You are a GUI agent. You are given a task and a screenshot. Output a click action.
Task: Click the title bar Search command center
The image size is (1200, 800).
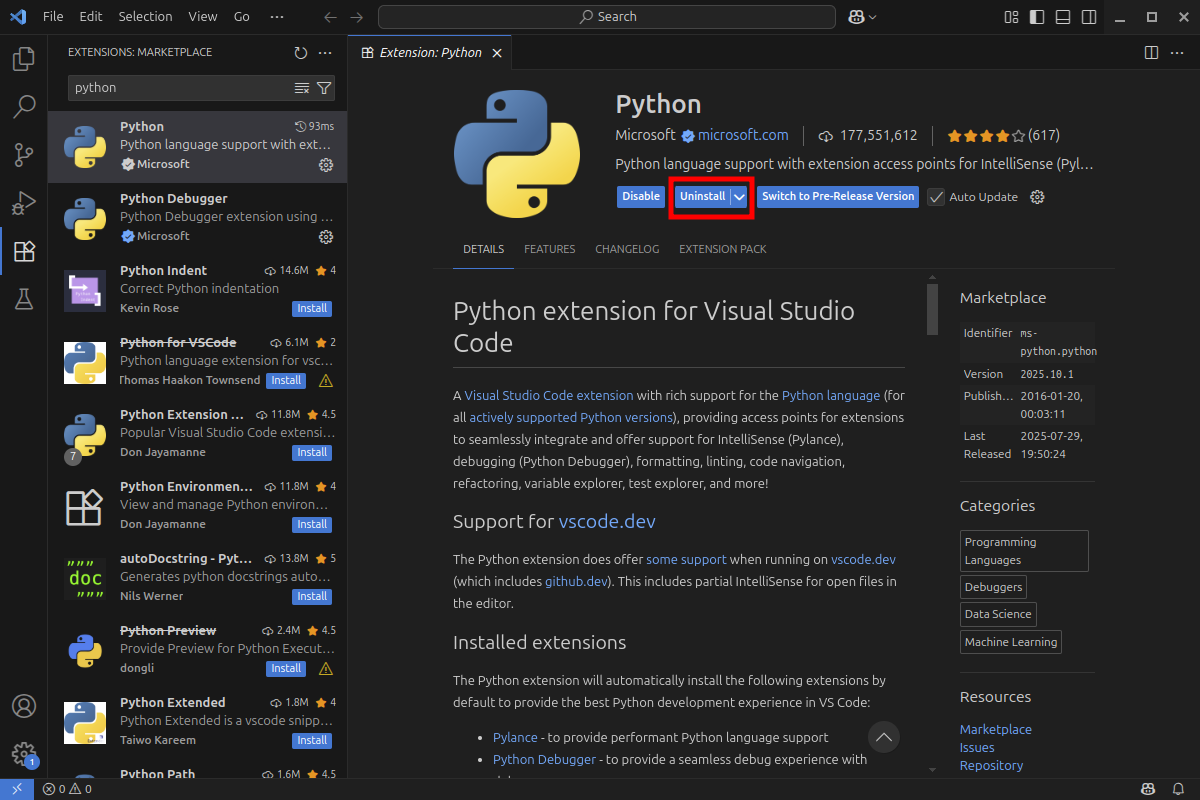(608, 17)
